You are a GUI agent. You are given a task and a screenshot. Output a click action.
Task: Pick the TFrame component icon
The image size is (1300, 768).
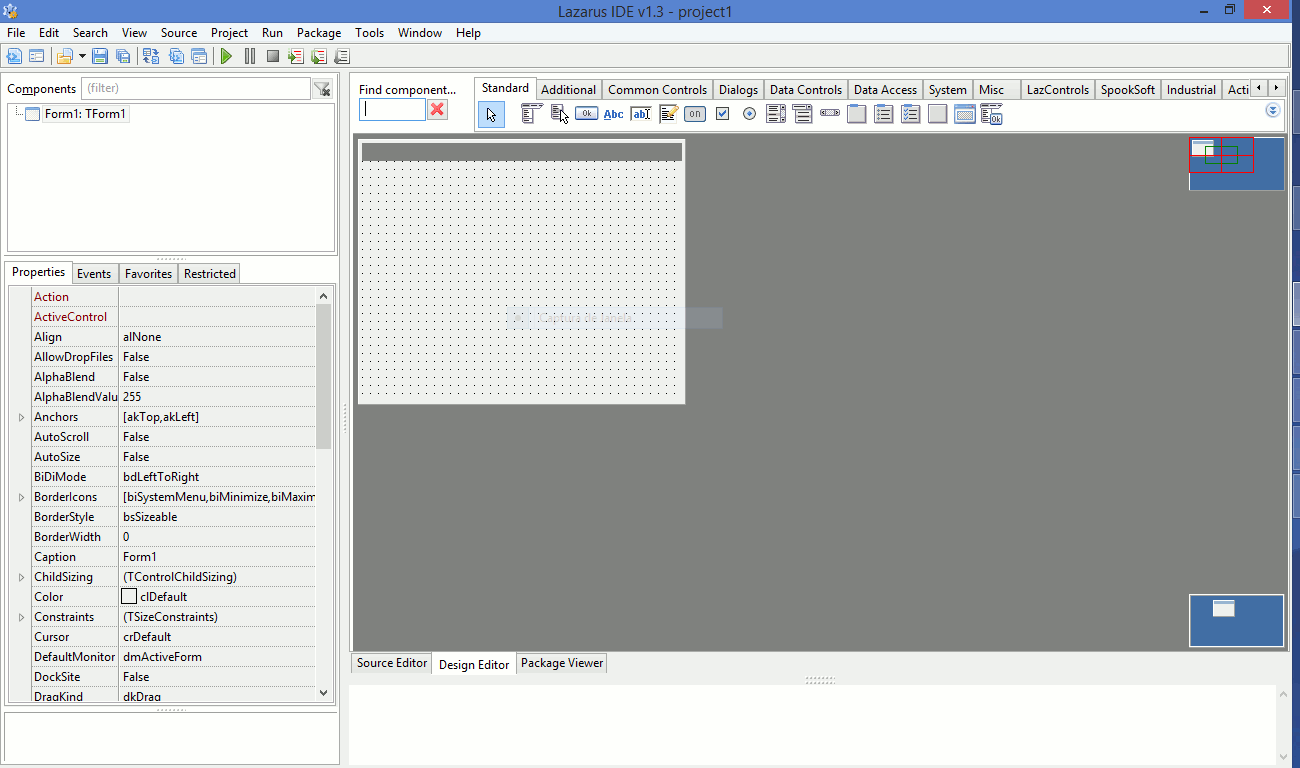click(x=965, y=114)
